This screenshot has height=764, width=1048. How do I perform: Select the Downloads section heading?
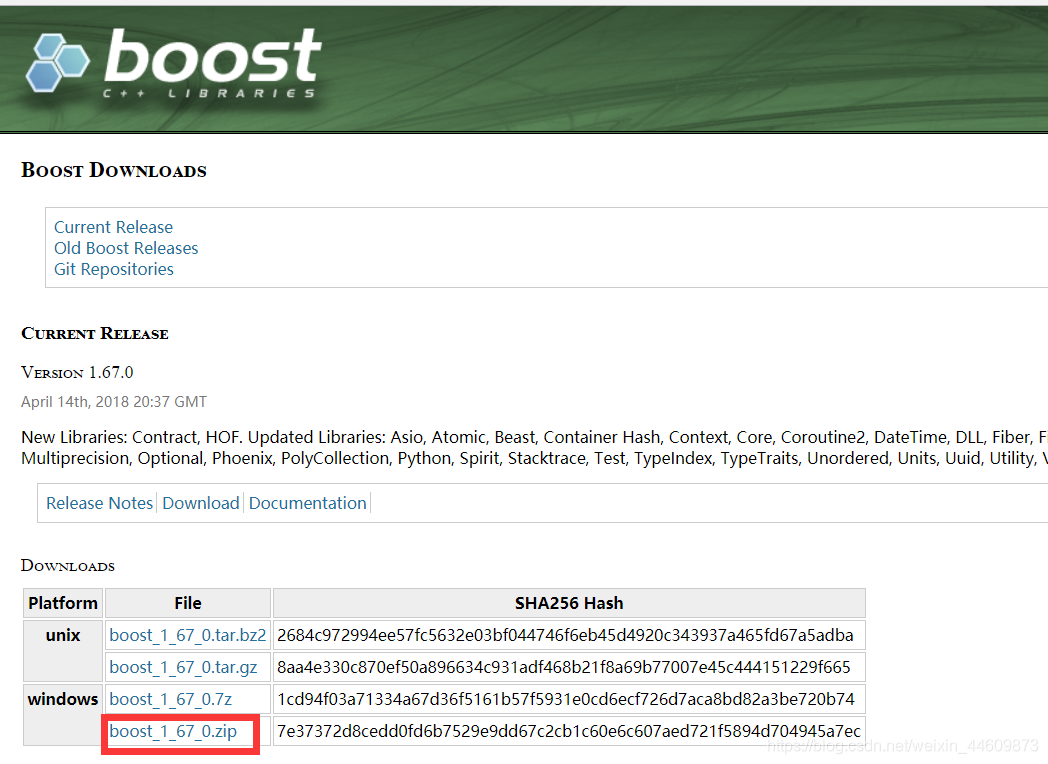pyautogui.click(x=68, y=565)
